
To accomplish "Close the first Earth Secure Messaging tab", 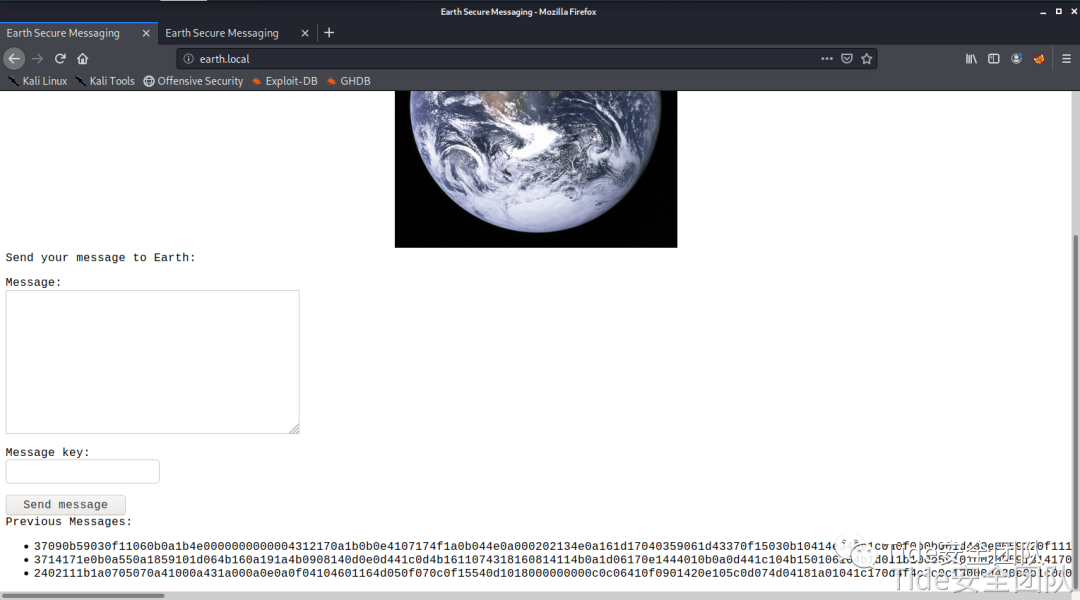I will (146, 33).
